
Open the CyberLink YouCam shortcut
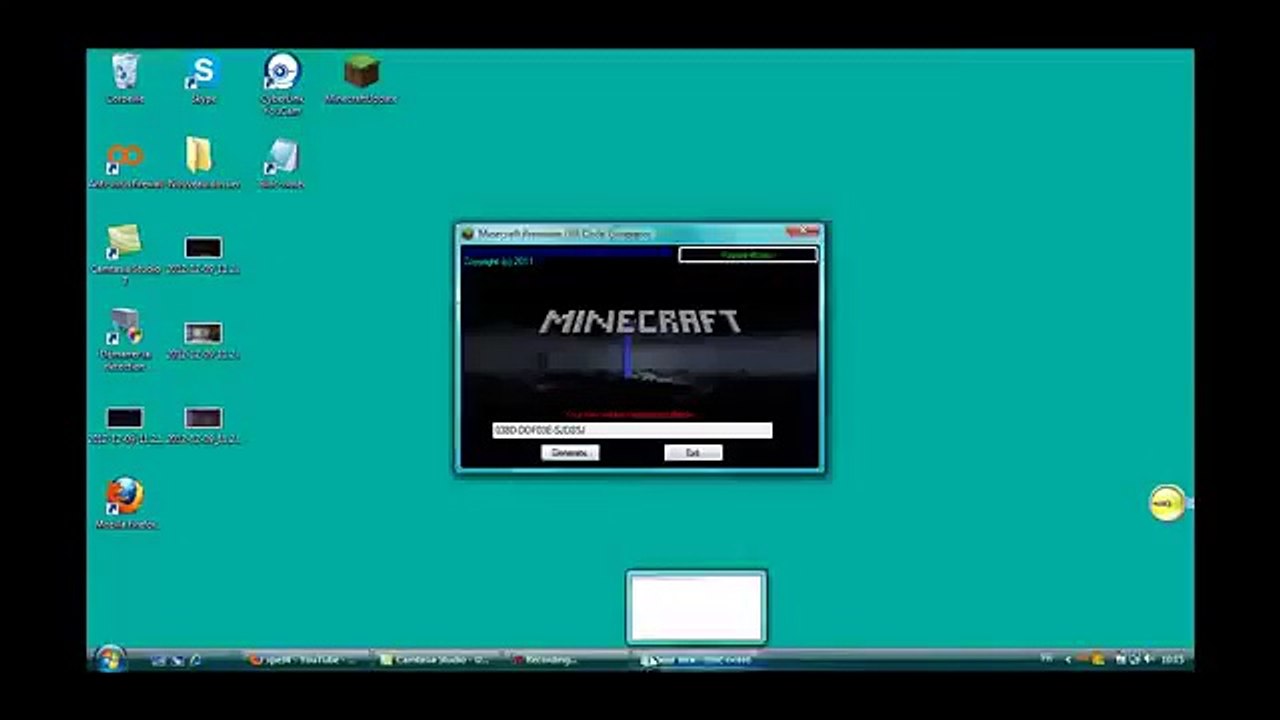pos(282,84)
